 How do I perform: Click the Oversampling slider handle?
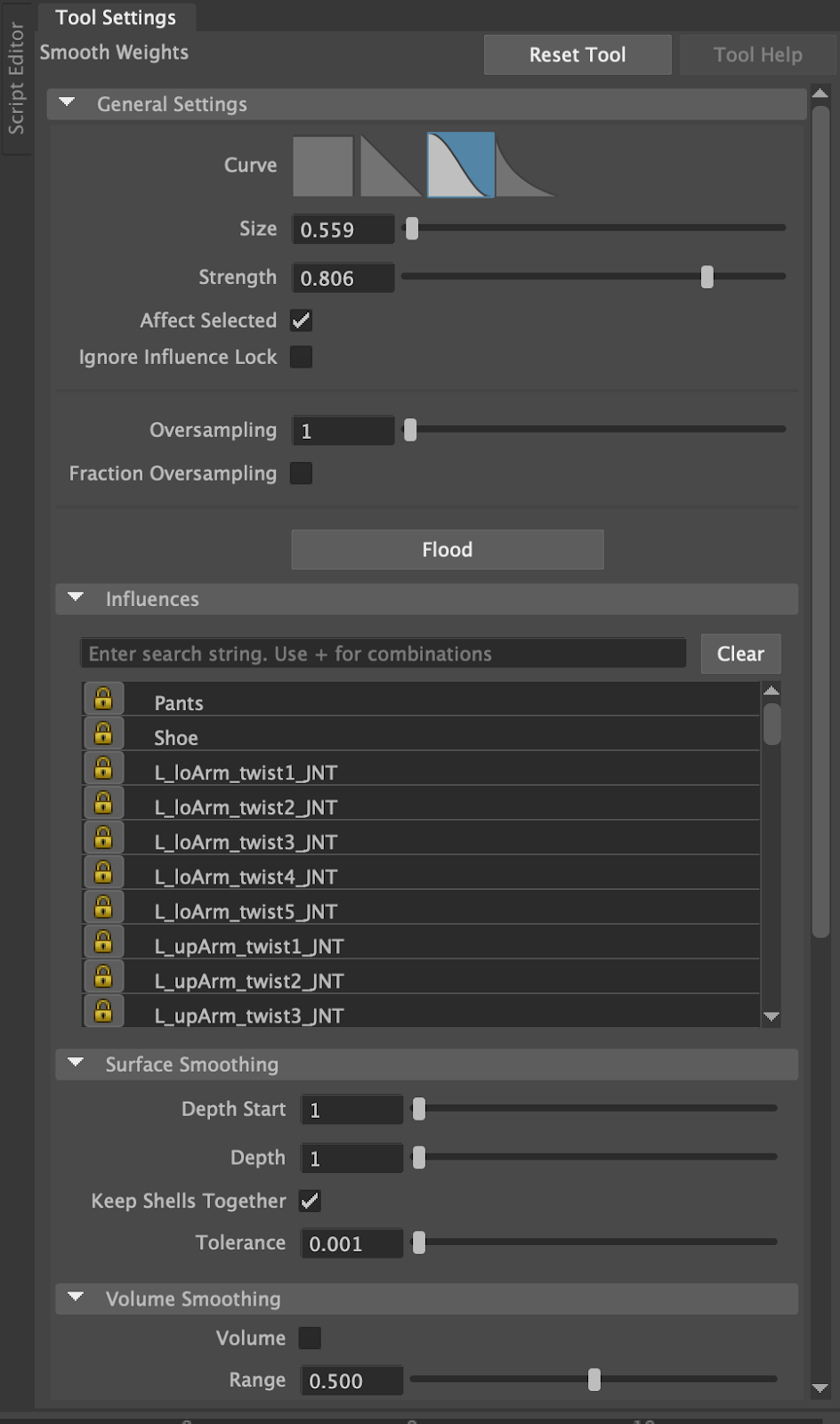pyautogui.click(x=410, y=430)
